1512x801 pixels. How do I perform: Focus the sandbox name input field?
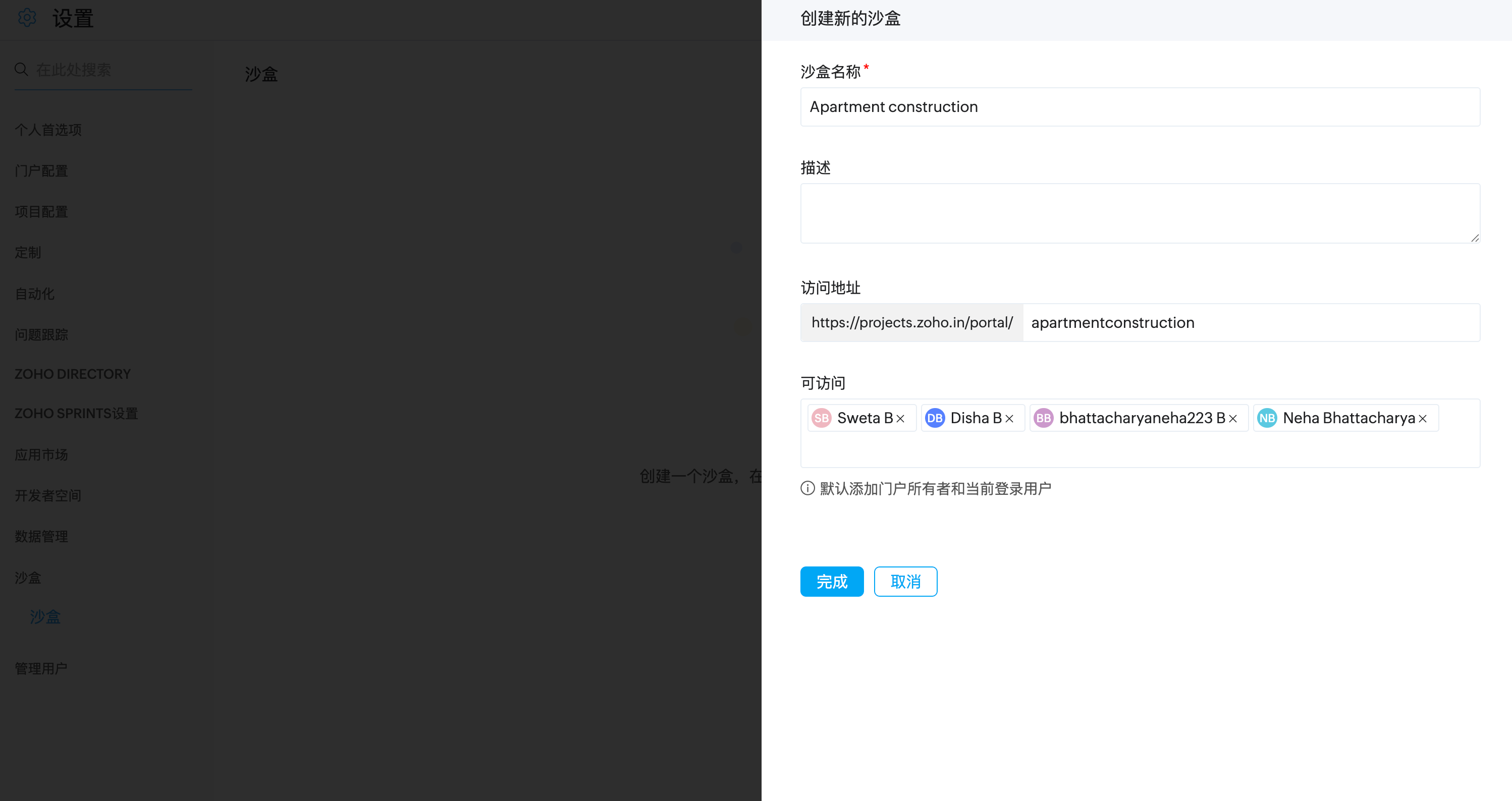pos(1139,107)
